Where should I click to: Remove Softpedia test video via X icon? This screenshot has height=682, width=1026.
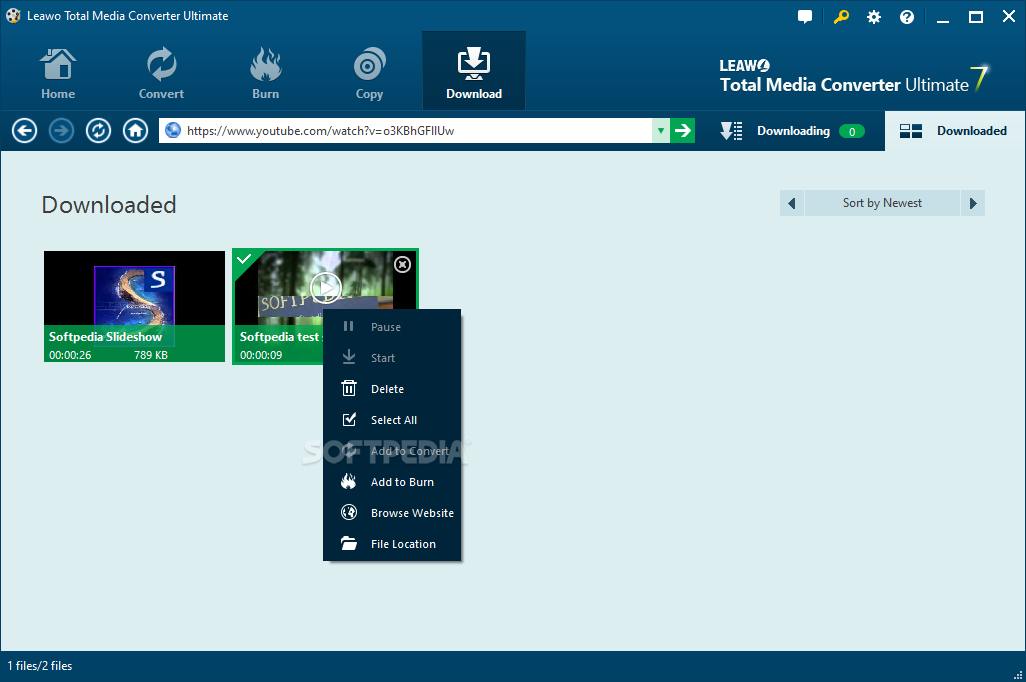point(402,264)
